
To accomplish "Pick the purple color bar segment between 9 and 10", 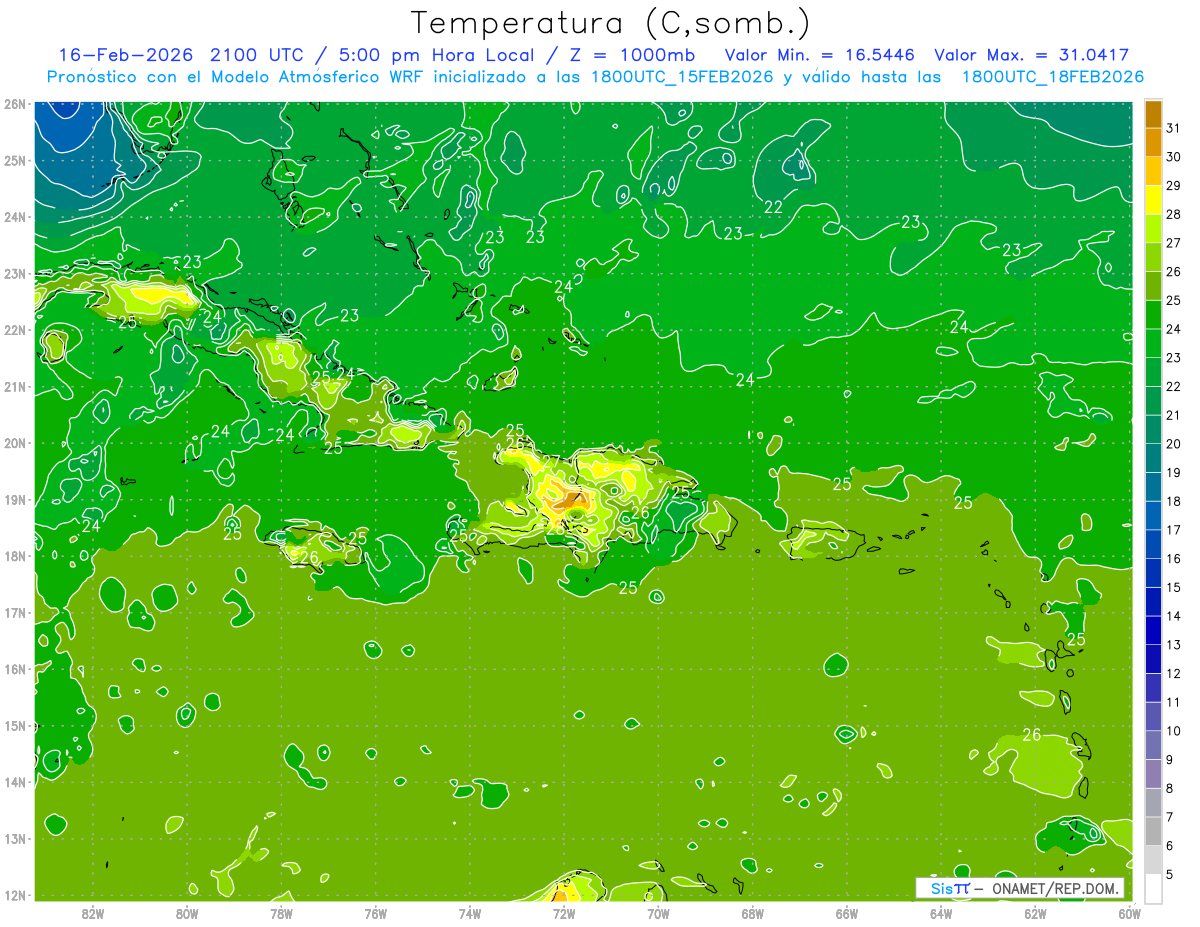I will click(1153, 745).
